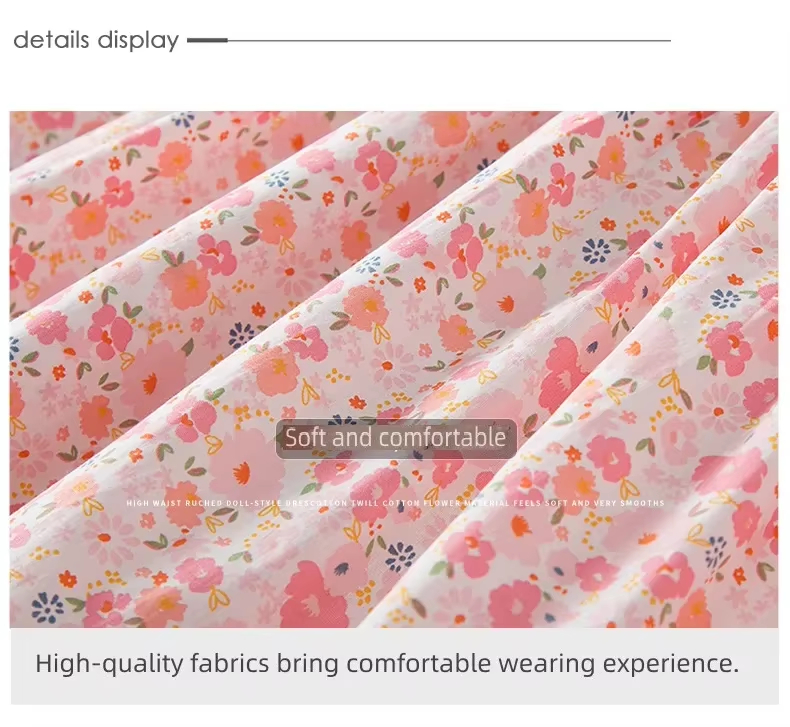The width and height of the screenshot is (790, 727).
Task: Click the word 'High-quality' in bottom caption
Action: (x=109, y=664)
